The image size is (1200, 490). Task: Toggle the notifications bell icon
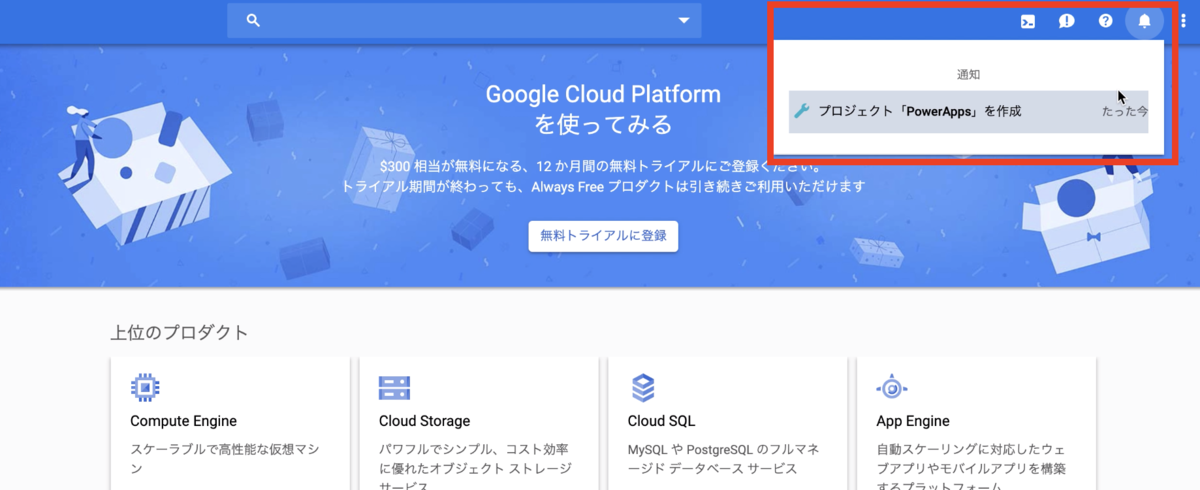[x=1145, y=21]
